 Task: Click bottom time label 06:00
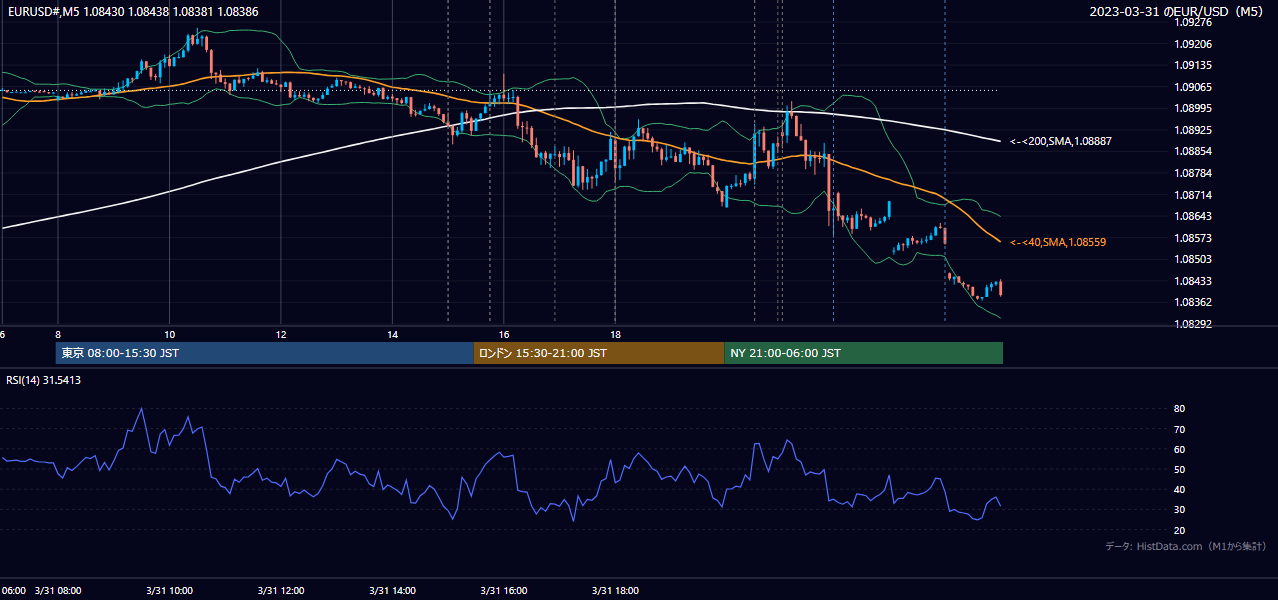pyautogui.click(x=13, y=590)
